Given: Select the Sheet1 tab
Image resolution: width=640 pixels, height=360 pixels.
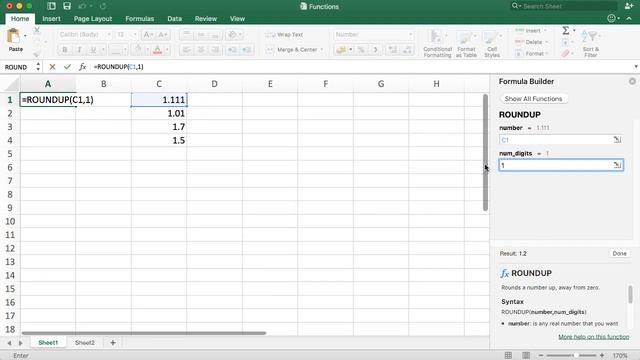Looking at the screenshot, I should pos(48,342).
